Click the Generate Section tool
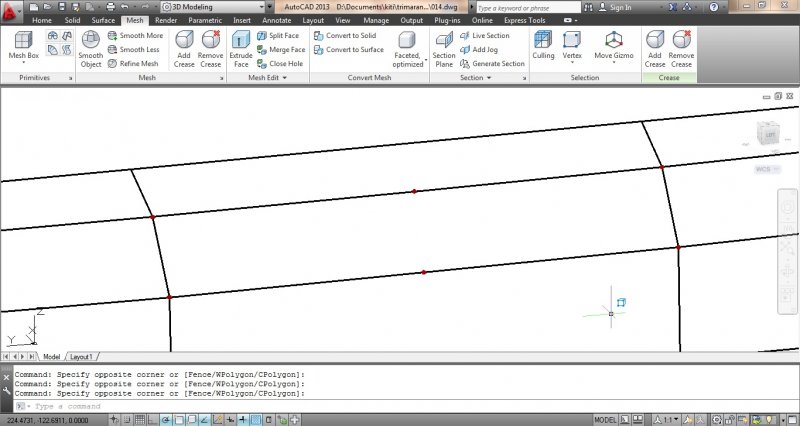The width and height of the screenshot is (800, 426). click(492, 64)
